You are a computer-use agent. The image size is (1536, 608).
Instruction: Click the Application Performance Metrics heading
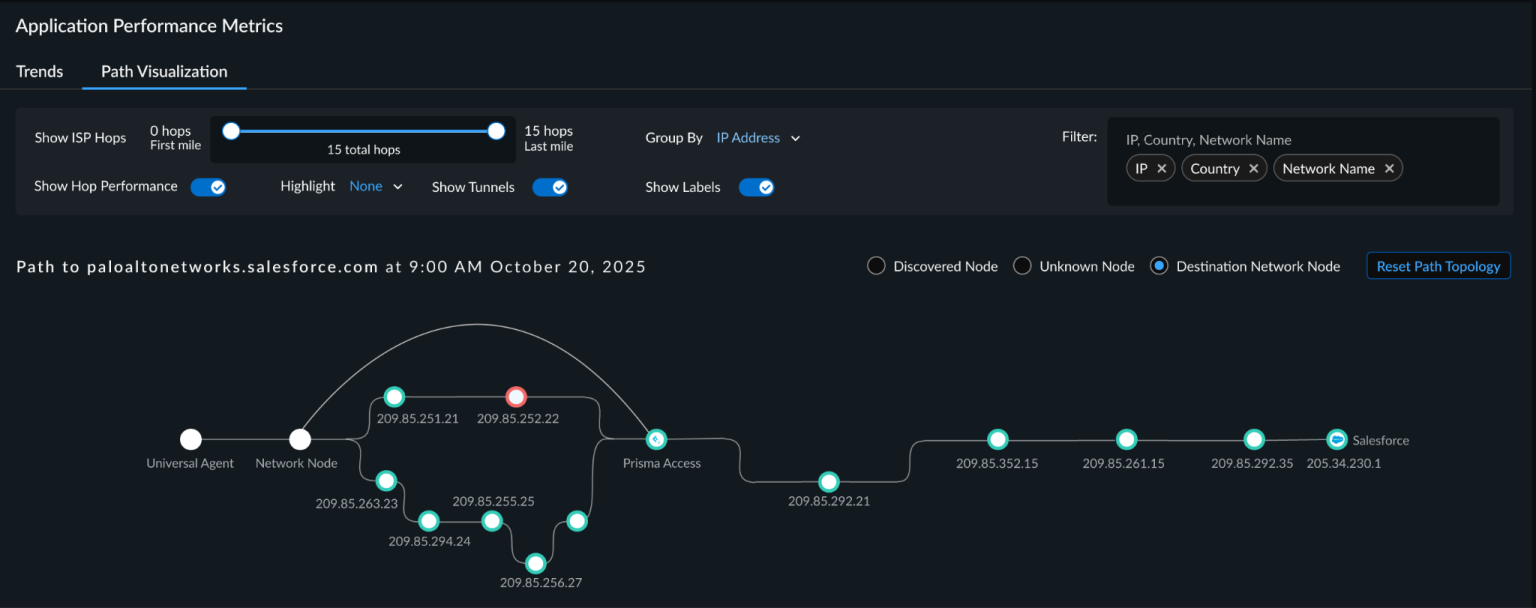[149, 26]
